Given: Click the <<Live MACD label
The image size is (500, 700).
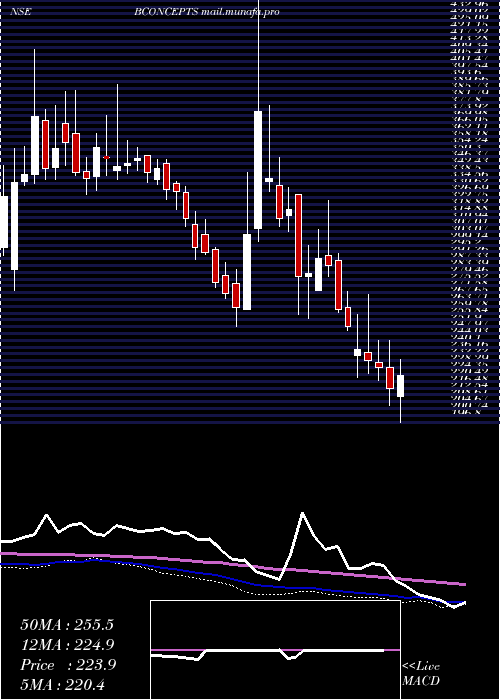Looking at the screenshot, I should pos(421,674).
